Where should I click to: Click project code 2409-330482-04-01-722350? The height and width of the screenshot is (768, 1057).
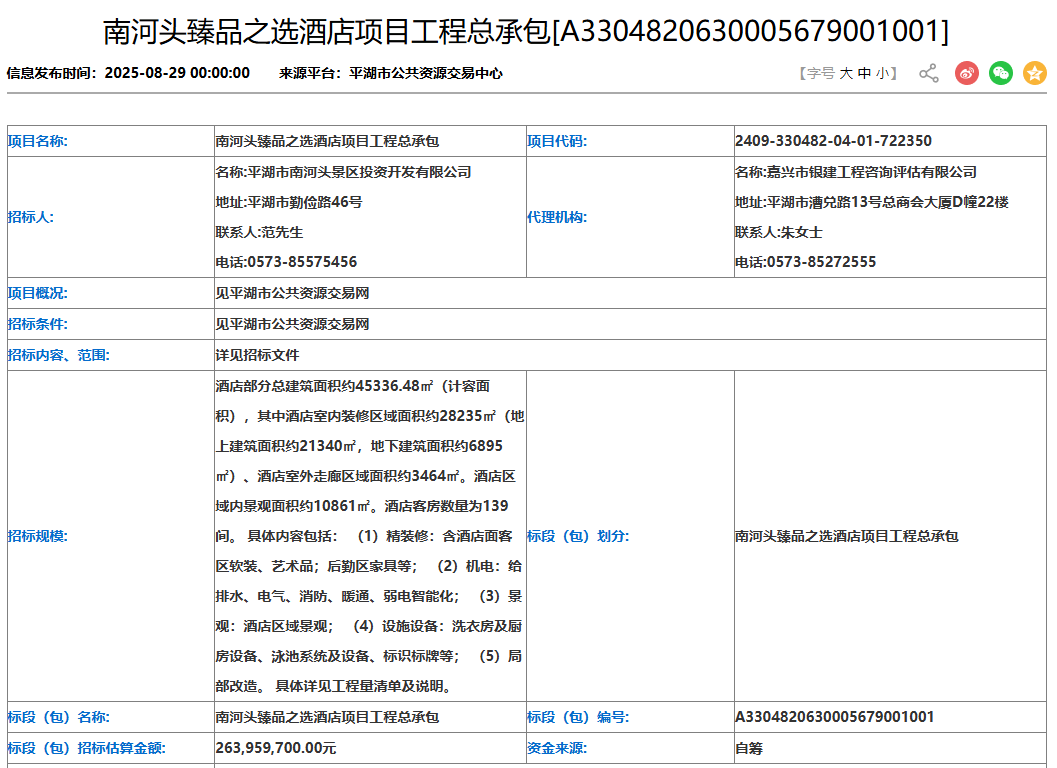833,141
